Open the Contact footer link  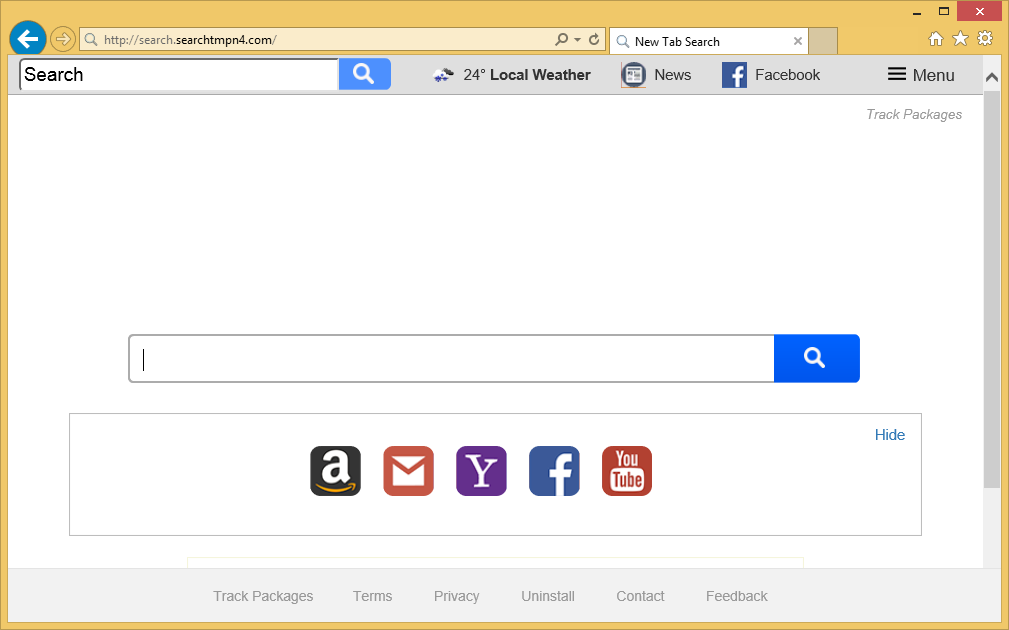coord(640,596)
